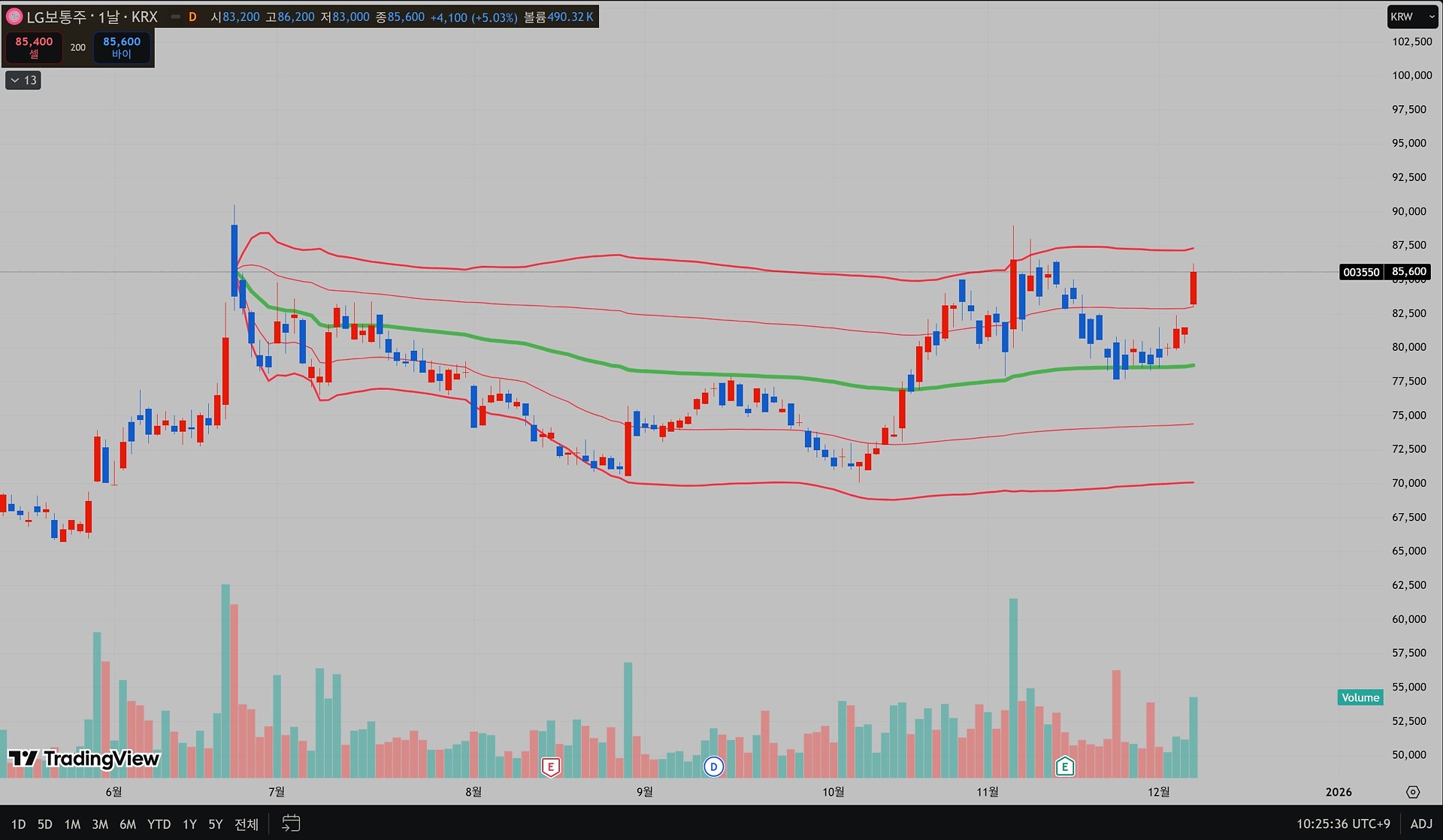Click the 85,400 sell button

[x=34, y=47]
